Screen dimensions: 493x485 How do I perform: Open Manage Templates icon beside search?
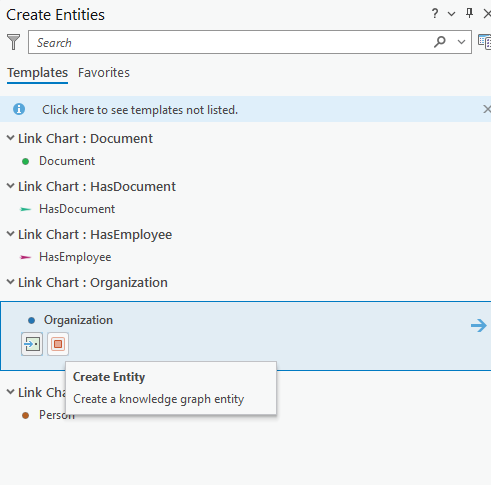point(485,42)
